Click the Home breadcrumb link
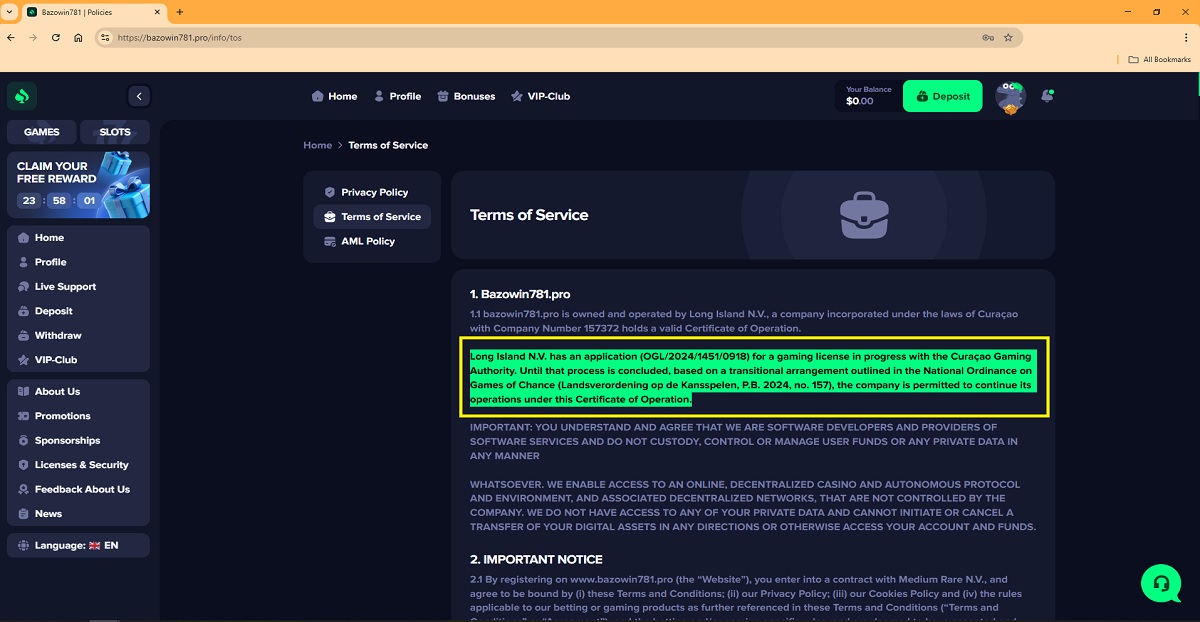Screen dimensions: 1200x622 click(x=317, y=145)
